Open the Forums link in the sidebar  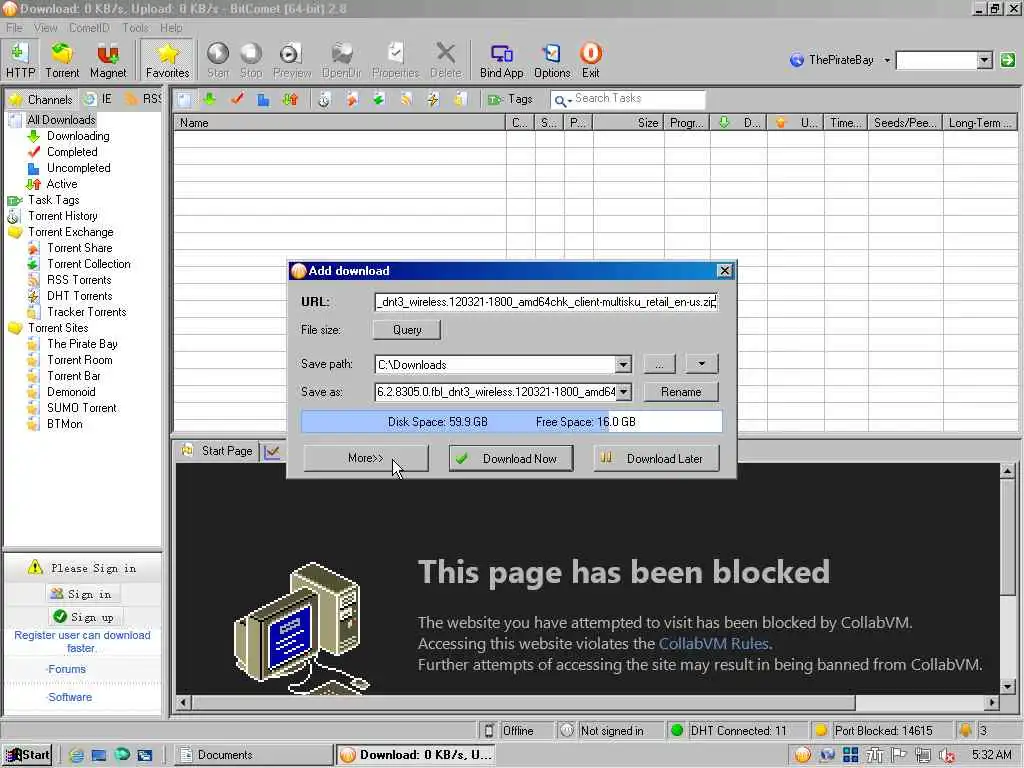67,669
